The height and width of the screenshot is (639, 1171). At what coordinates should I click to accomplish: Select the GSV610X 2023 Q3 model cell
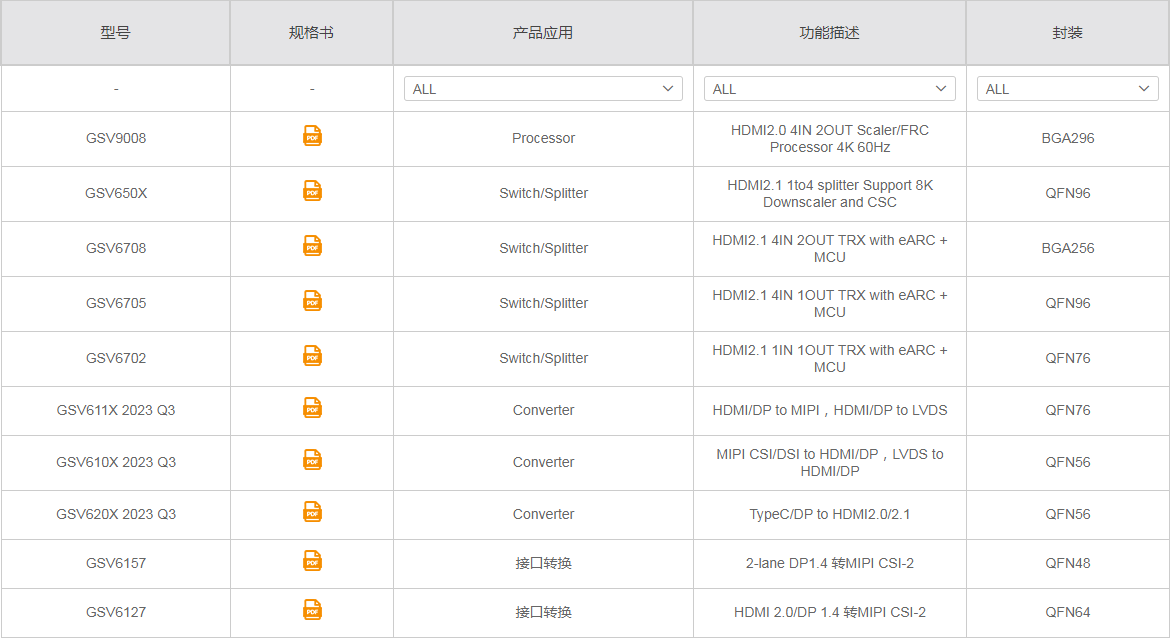(x=116, y=463)
